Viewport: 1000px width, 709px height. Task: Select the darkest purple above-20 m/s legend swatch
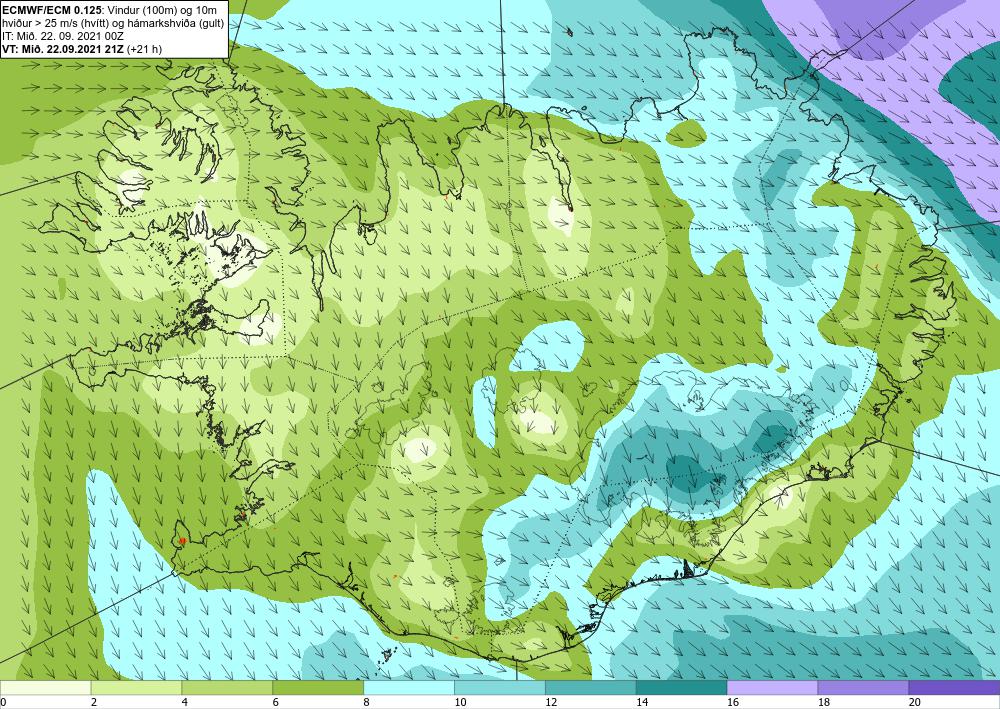(x=954, y=687)
